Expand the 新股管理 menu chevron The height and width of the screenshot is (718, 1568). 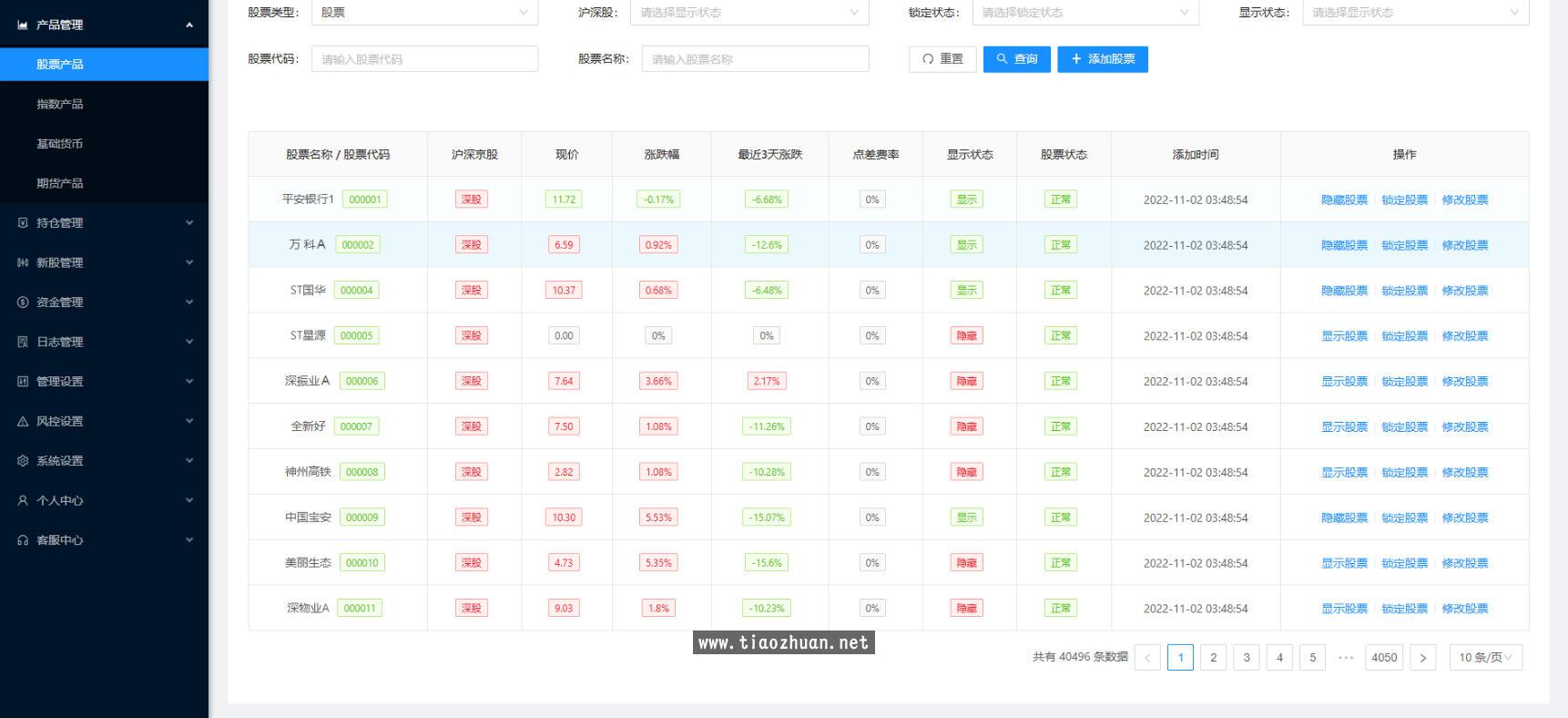click(189, 262)
